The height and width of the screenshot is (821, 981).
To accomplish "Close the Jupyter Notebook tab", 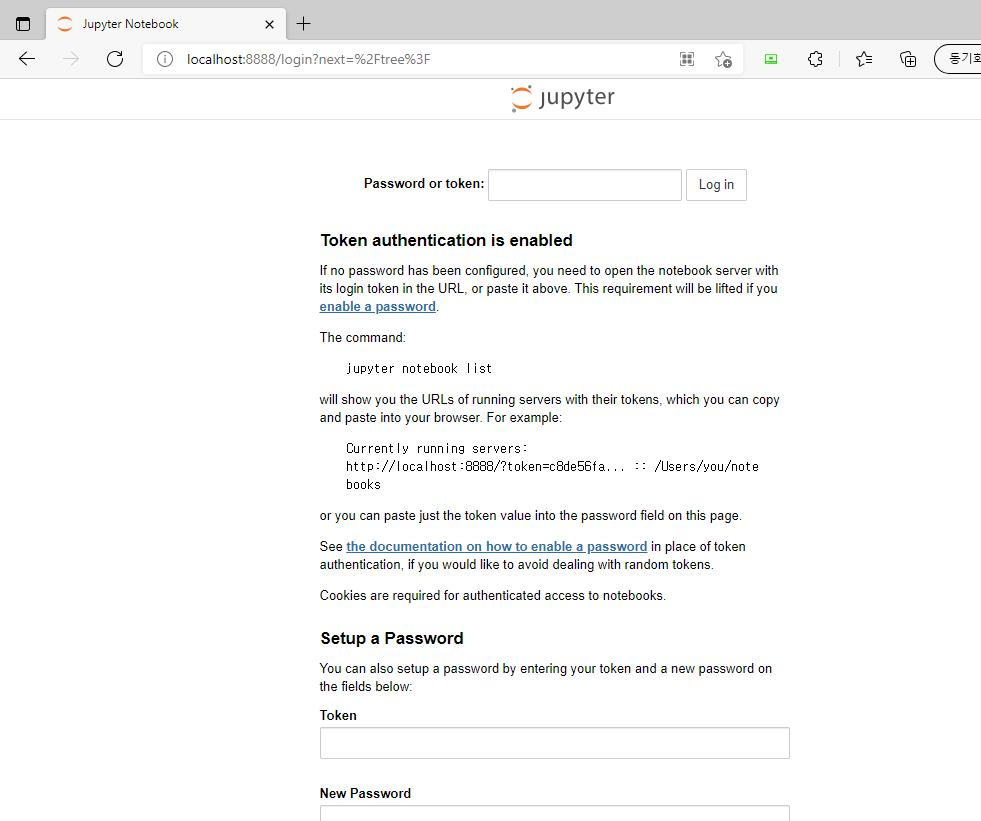I will (269, 24).
